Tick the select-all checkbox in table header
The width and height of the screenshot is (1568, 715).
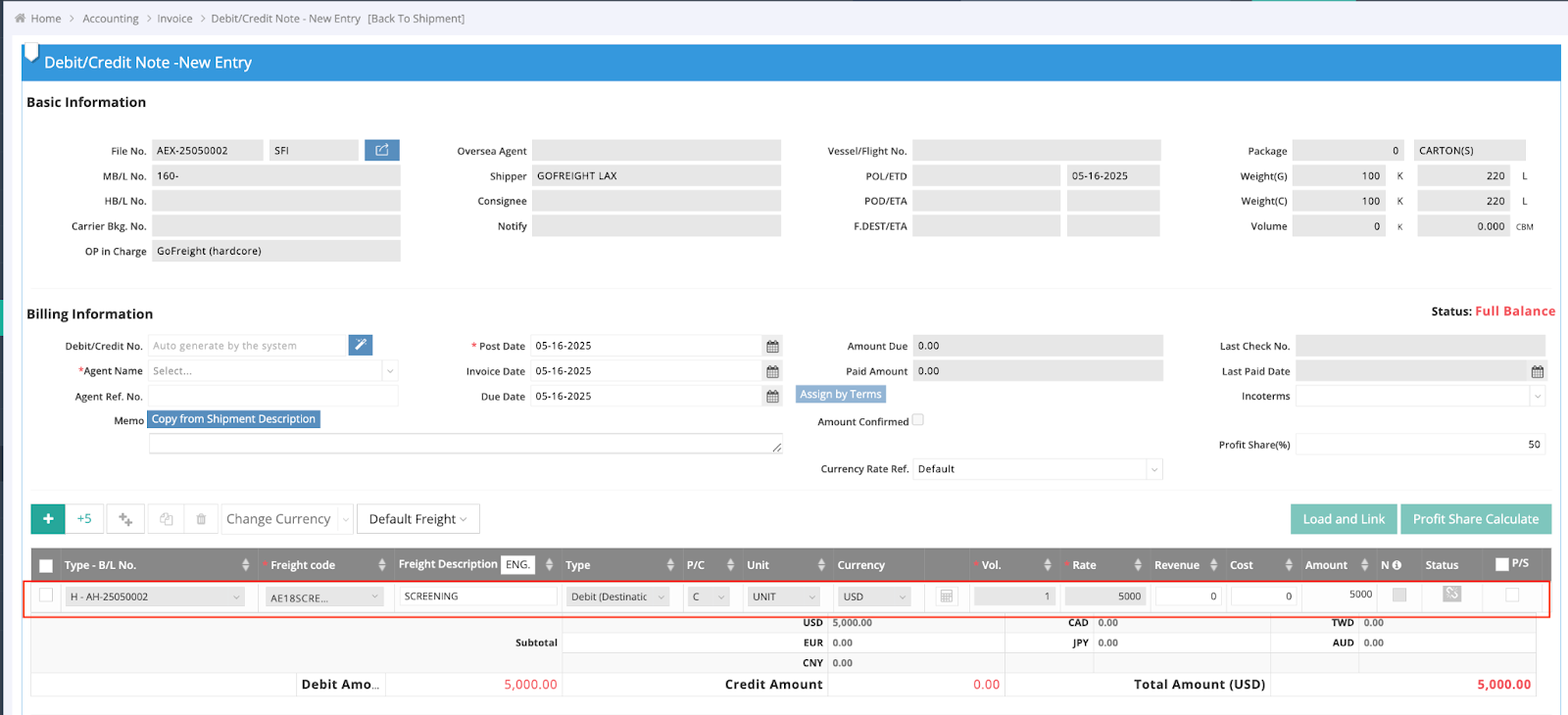click(x=46, y=565)
